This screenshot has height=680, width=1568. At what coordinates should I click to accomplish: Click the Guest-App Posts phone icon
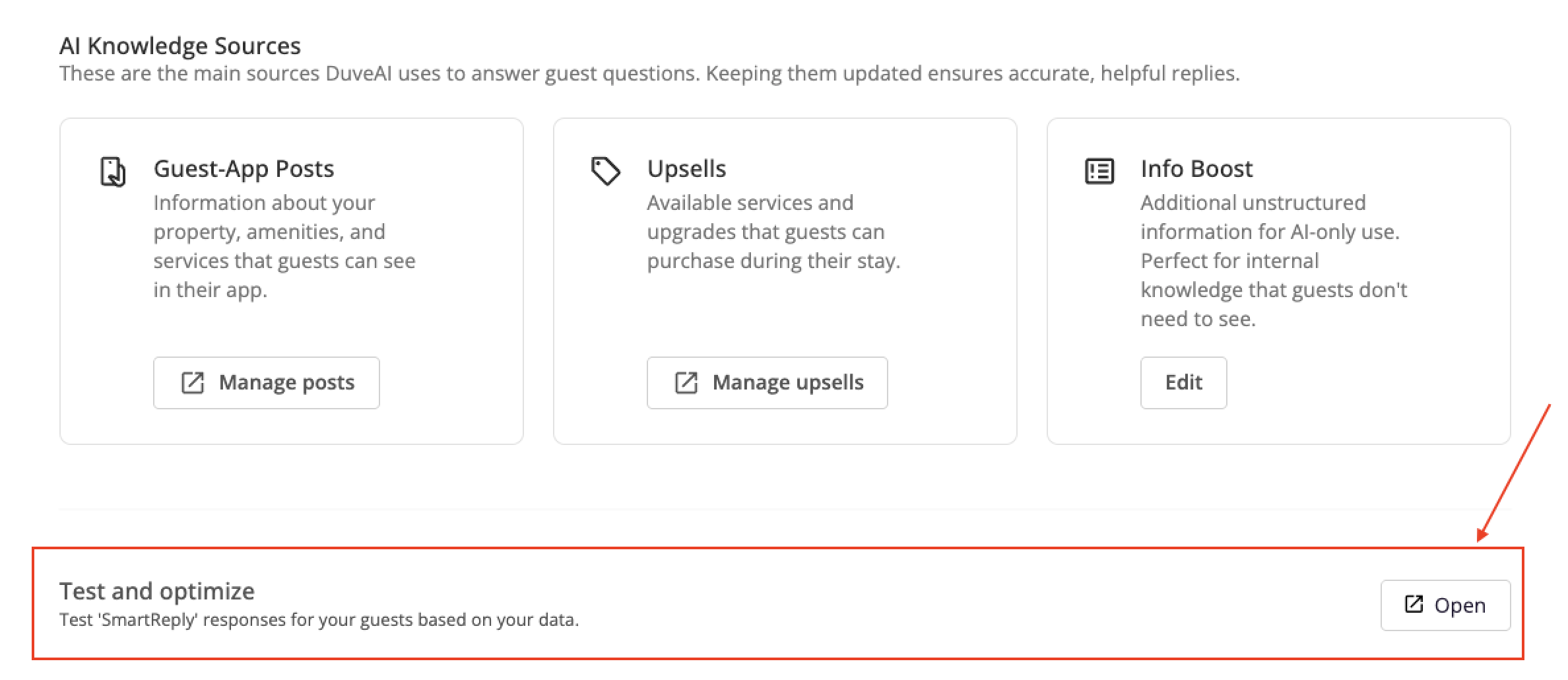(x=113, y=172)
